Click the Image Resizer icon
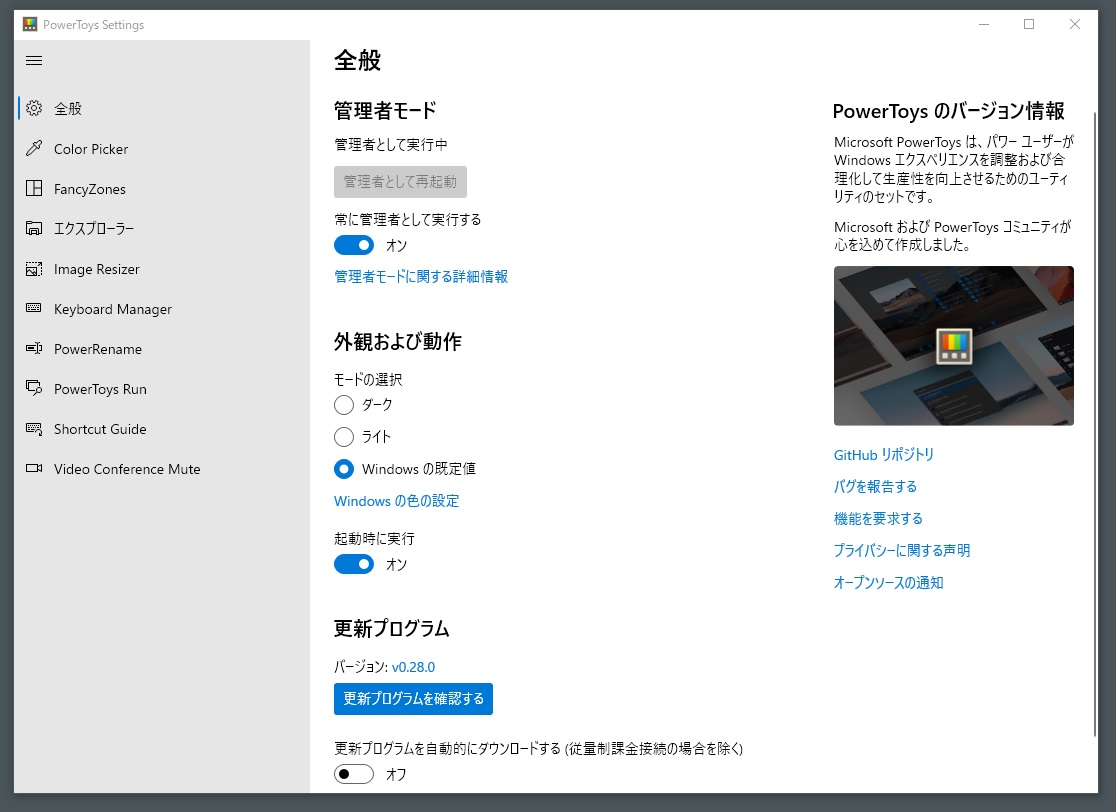 point(33,268)
